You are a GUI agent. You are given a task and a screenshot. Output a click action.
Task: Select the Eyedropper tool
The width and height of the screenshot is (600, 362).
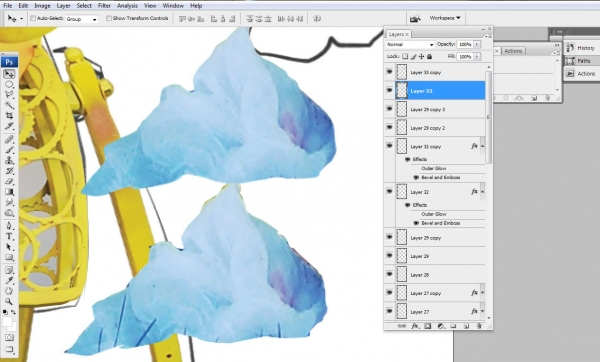coord(9,280)
